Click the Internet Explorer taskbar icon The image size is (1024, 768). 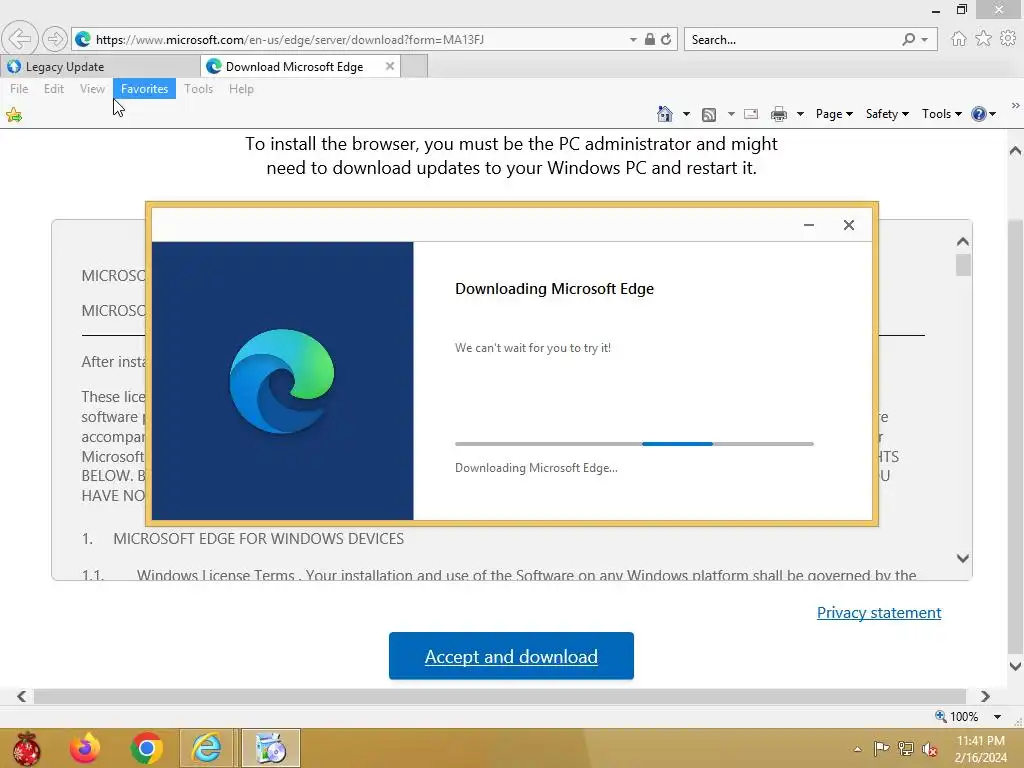(x=206, y=748)
